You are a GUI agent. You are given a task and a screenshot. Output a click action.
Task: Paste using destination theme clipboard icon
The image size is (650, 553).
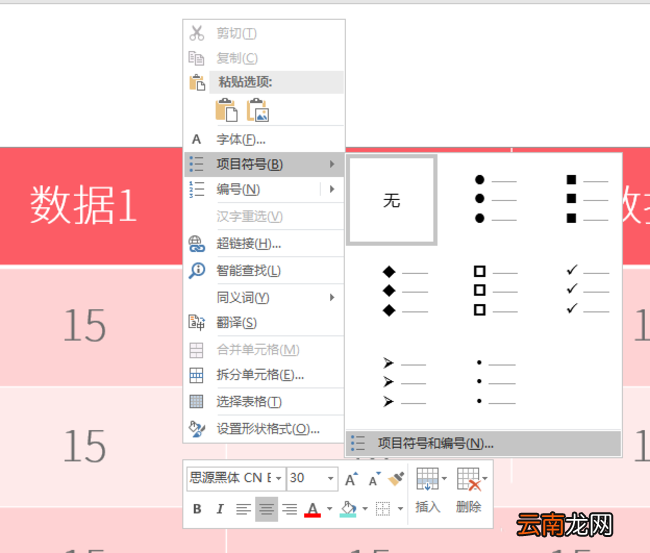[x=227, y=110]
